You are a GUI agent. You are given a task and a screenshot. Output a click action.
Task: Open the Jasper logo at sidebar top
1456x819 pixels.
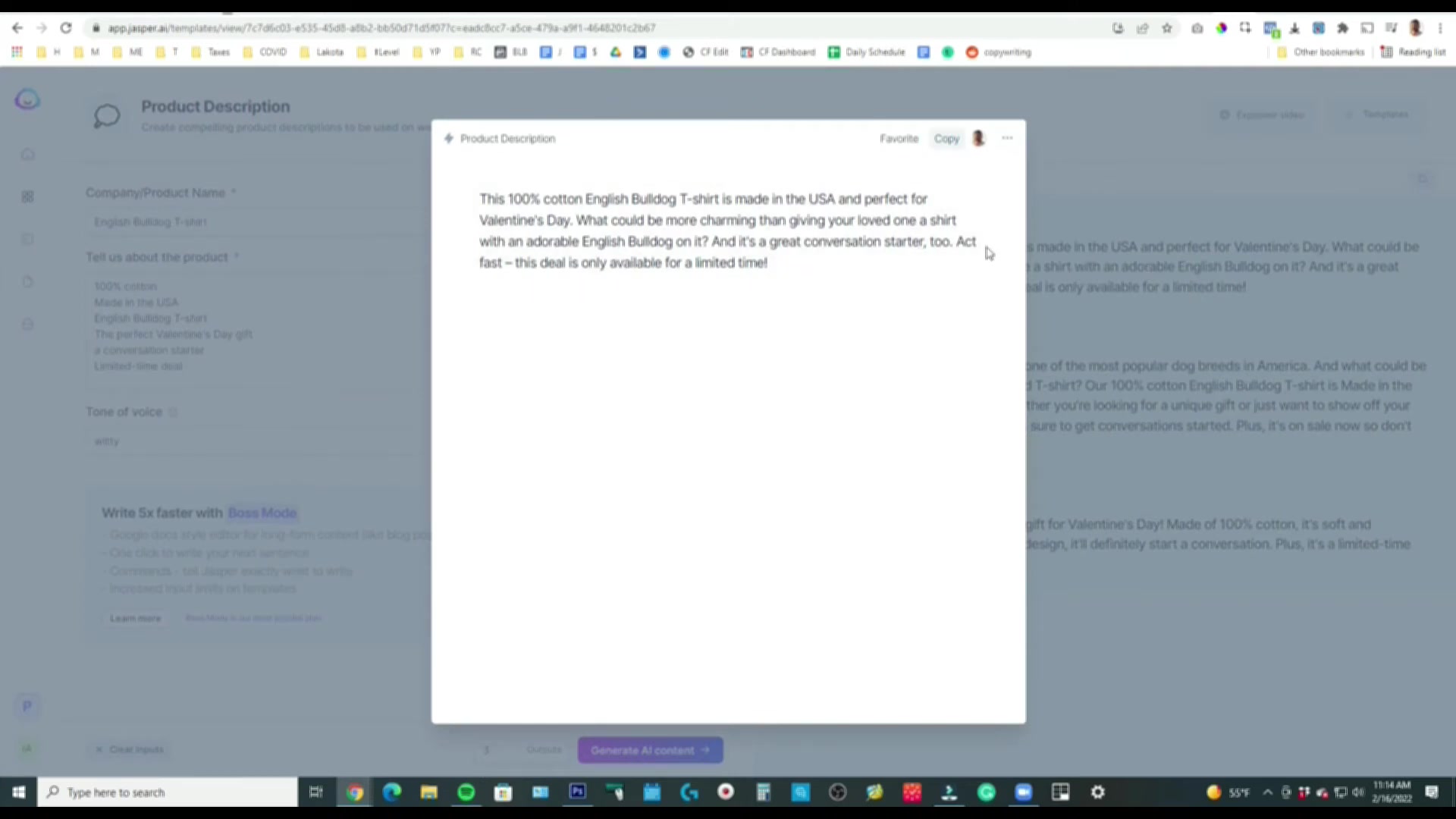point(27,99)
